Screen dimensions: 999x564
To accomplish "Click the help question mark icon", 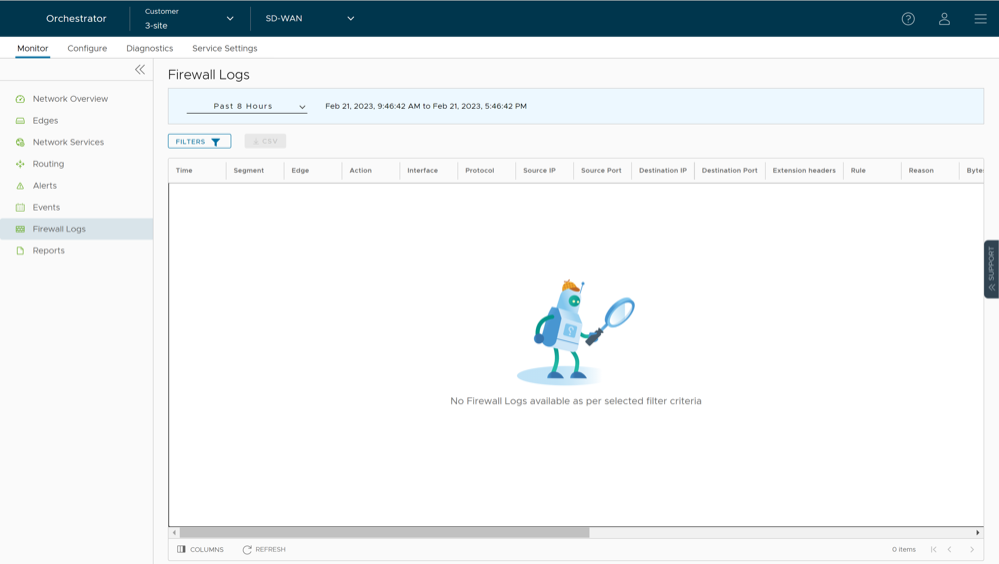I will pyautogui.click(x=908, y=19).
